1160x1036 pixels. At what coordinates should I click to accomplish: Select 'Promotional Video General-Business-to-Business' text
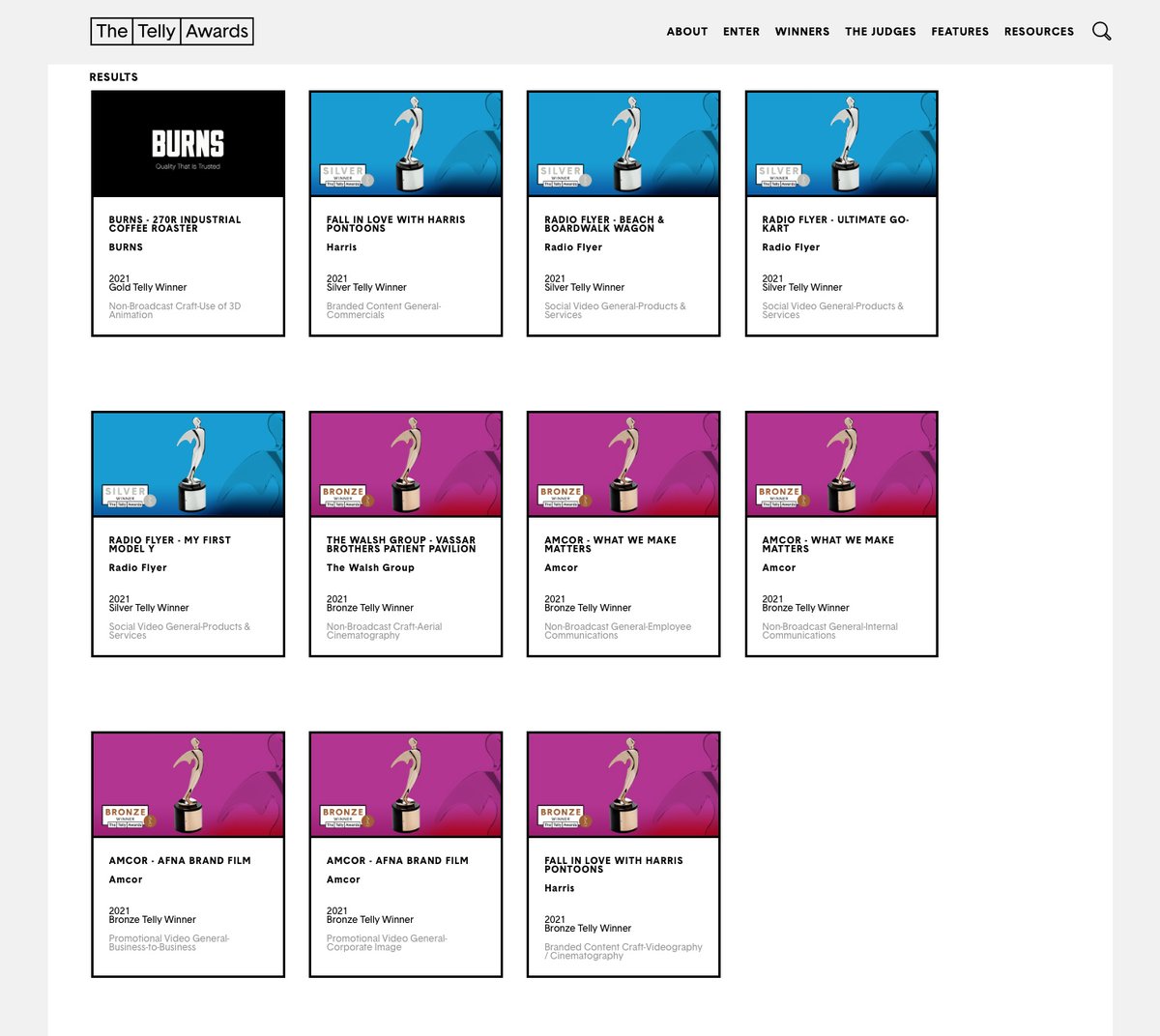169,943
